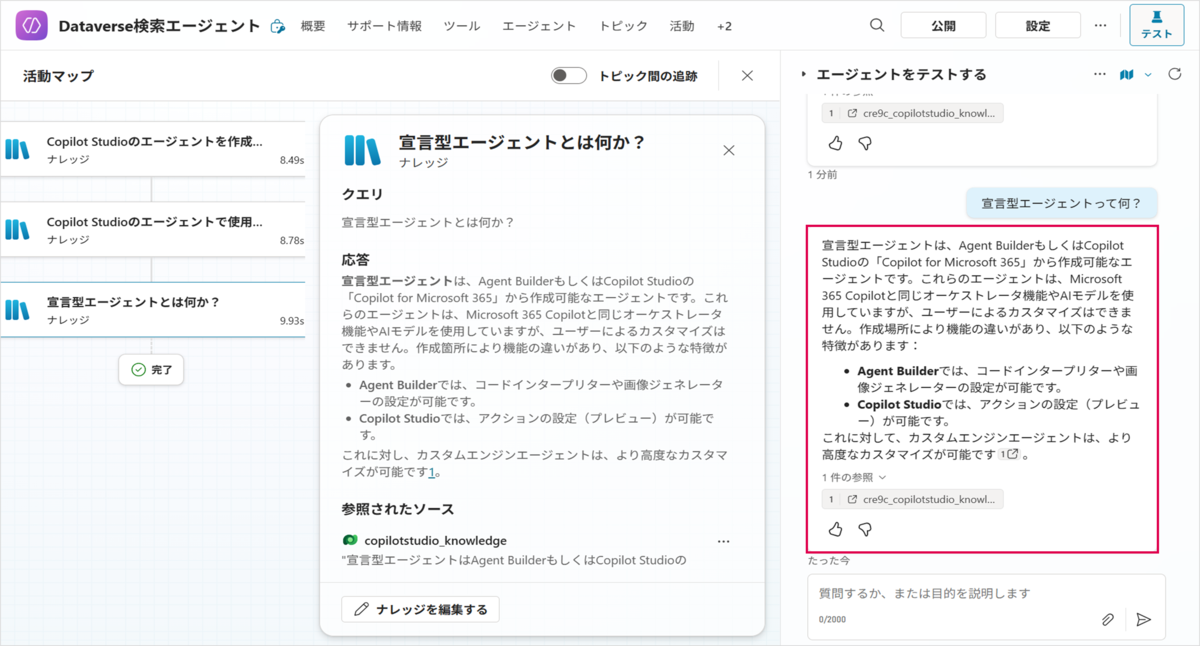Click thumbs up under the 宣言型エージェント response
Viewport: 1200px width, 646px height.
(836, 529)
